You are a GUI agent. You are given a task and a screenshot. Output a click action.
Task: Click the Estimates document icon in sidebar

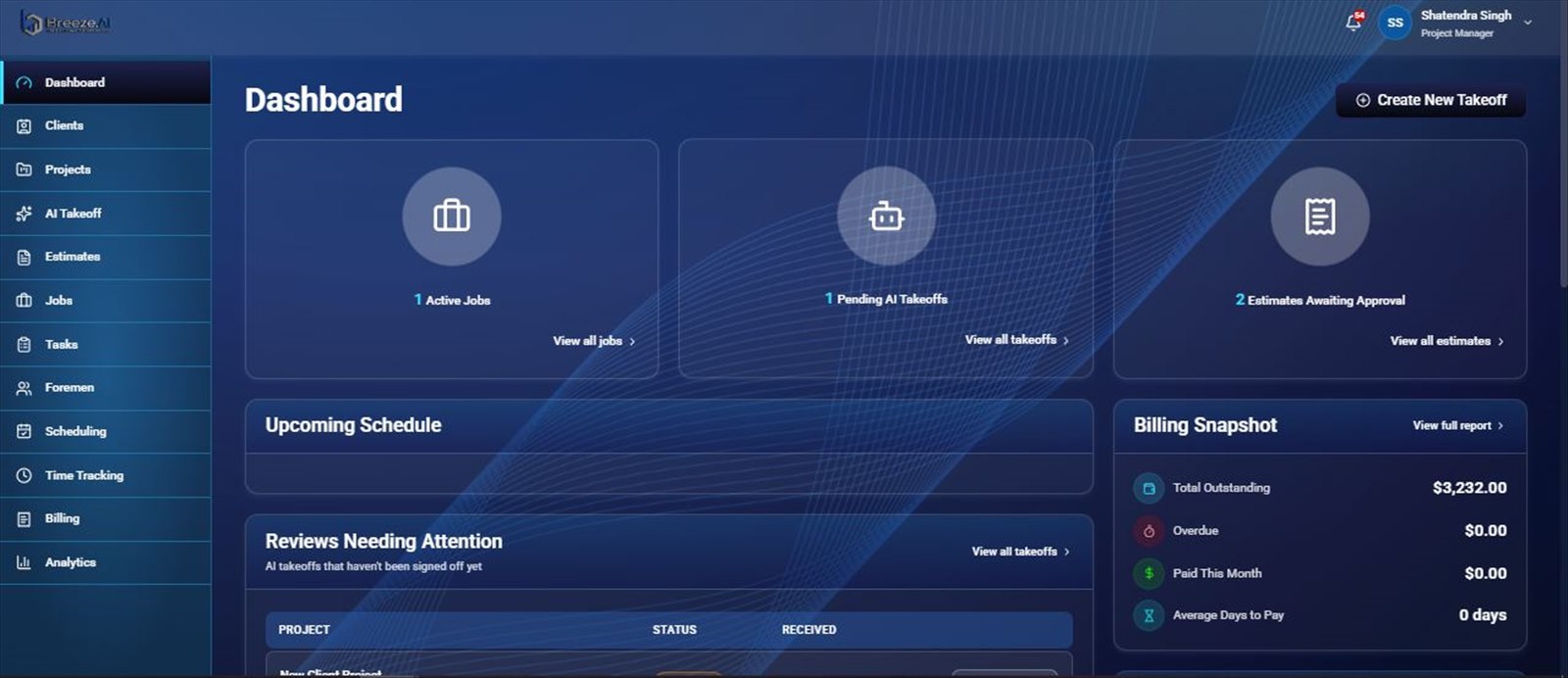coord(24,257)
